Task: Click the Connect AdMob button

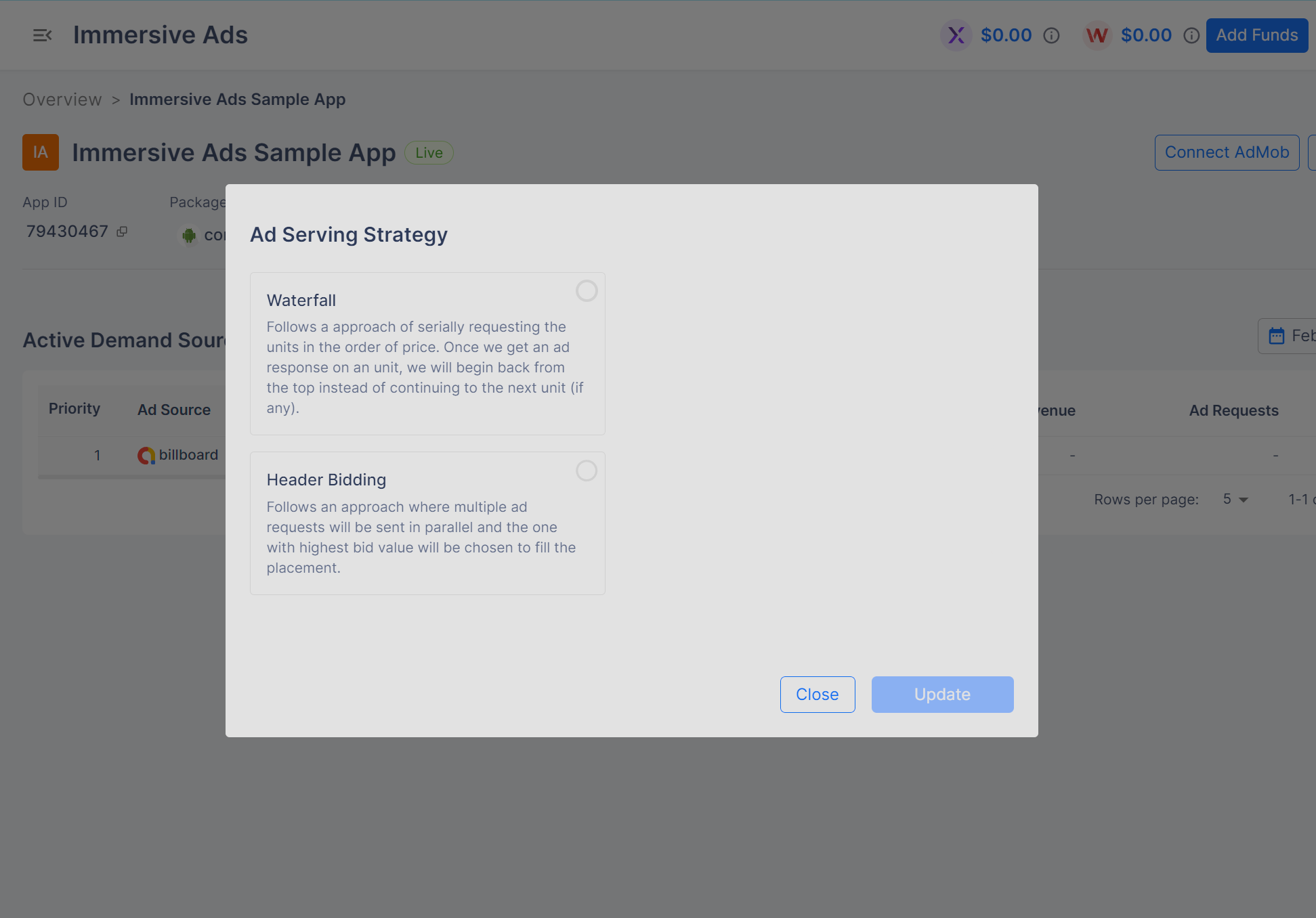Action: [1226, 152]
